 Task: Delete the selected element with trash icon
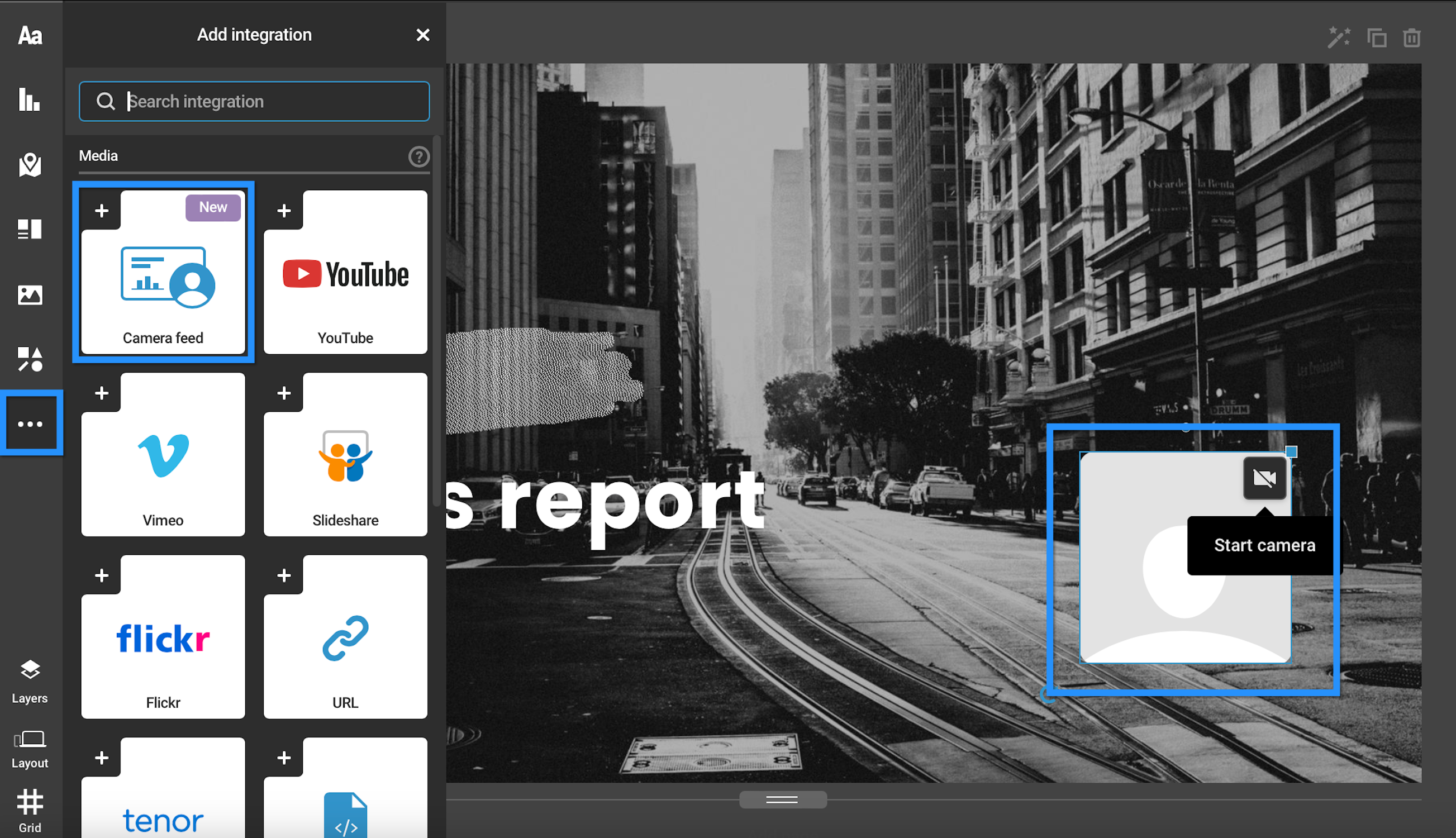1412,38
